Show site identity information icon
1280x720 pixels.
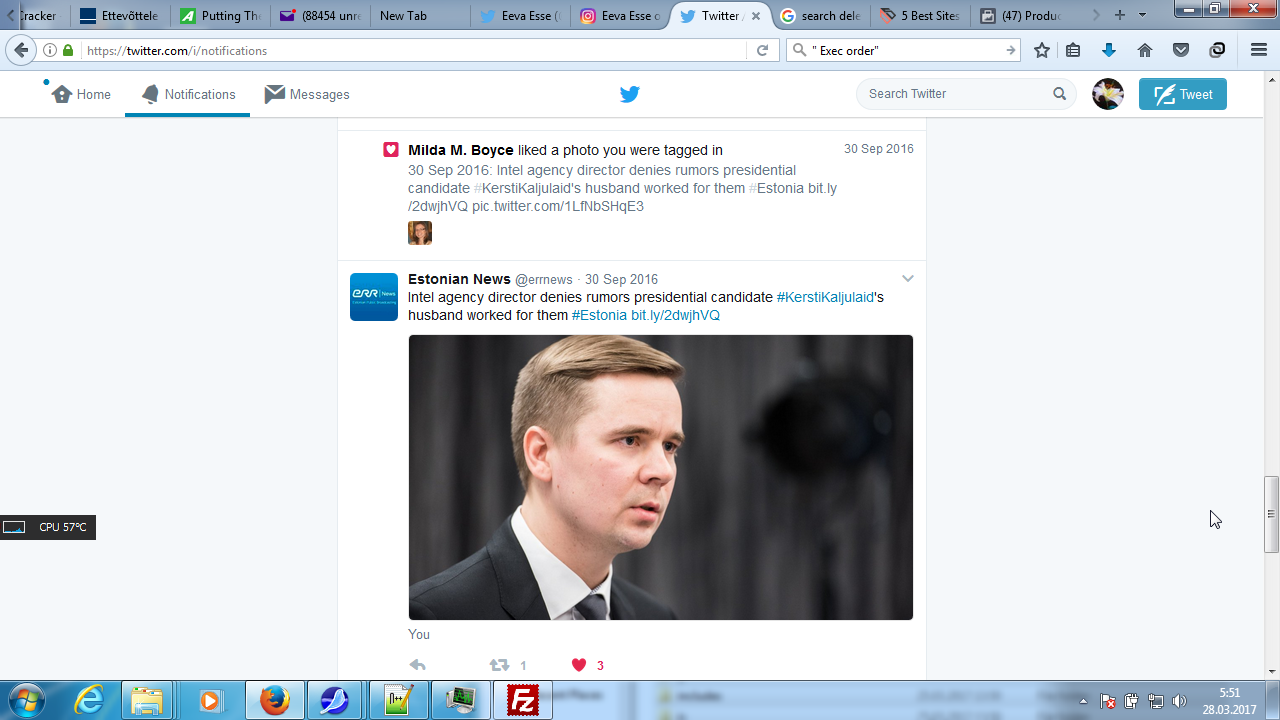coord(50,50)
